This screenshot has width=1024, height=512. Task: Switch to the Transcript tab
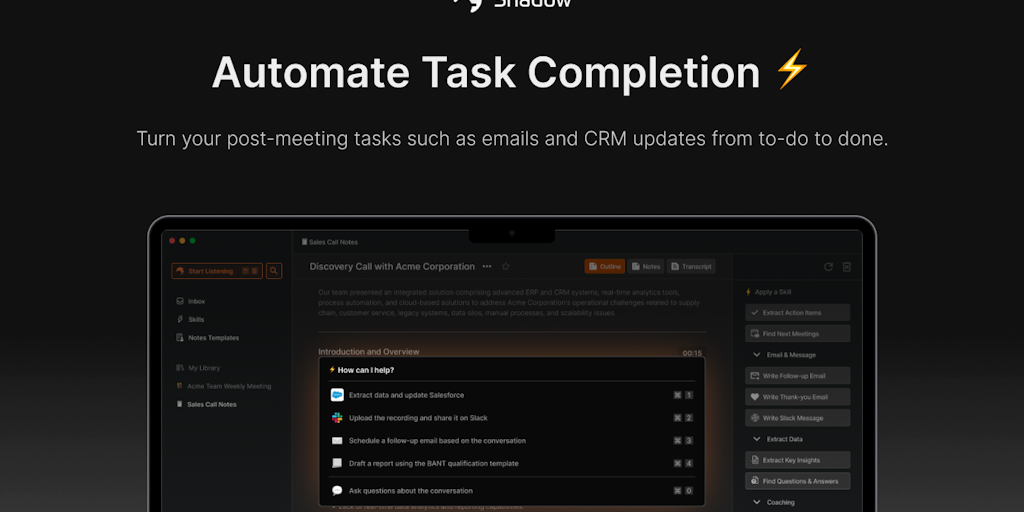pos(691,266)
